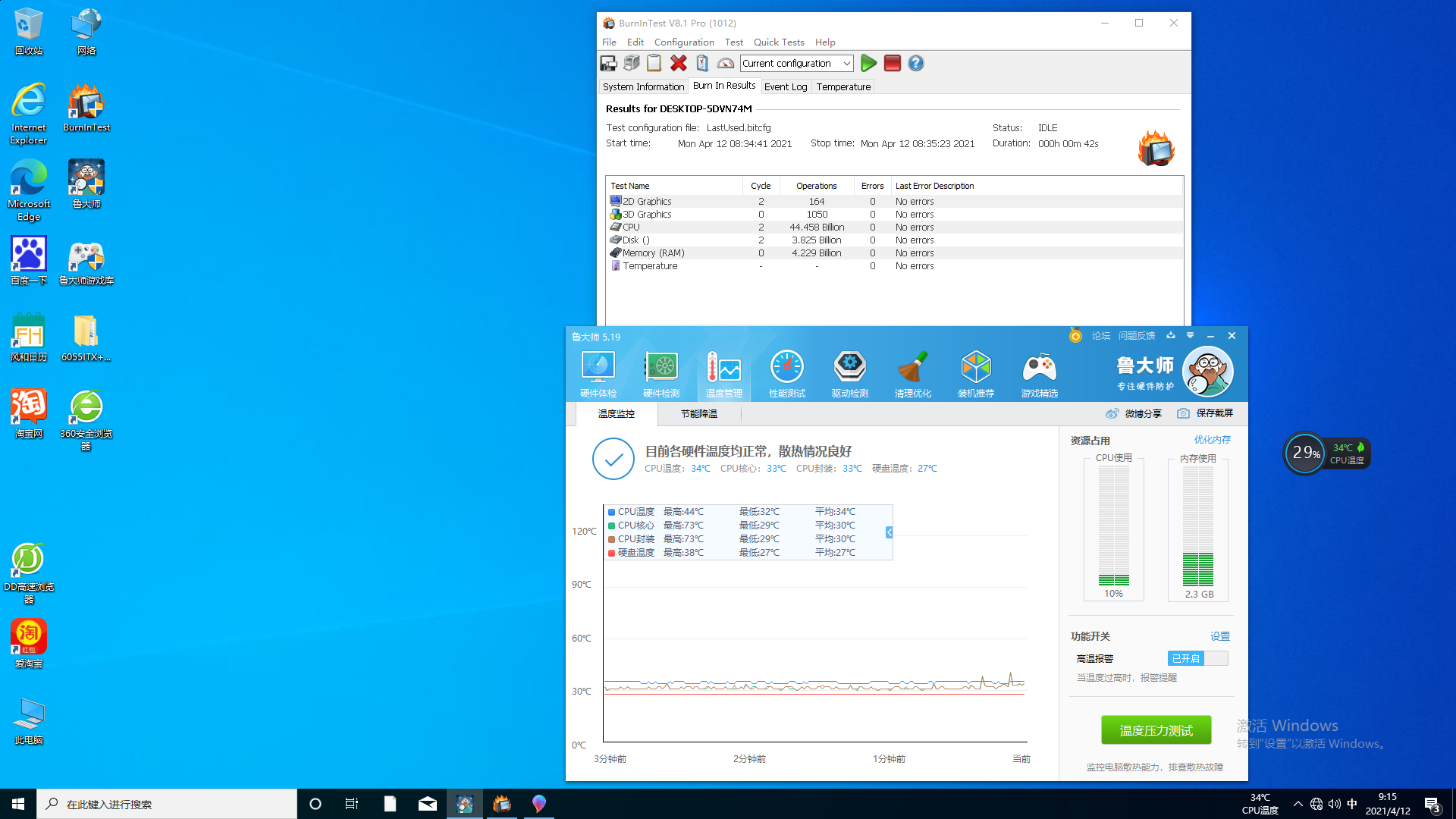Click the 淘宝网 desktop shortcut
Viewport: 1456px width, 819px height.
(x=29, y=414)
